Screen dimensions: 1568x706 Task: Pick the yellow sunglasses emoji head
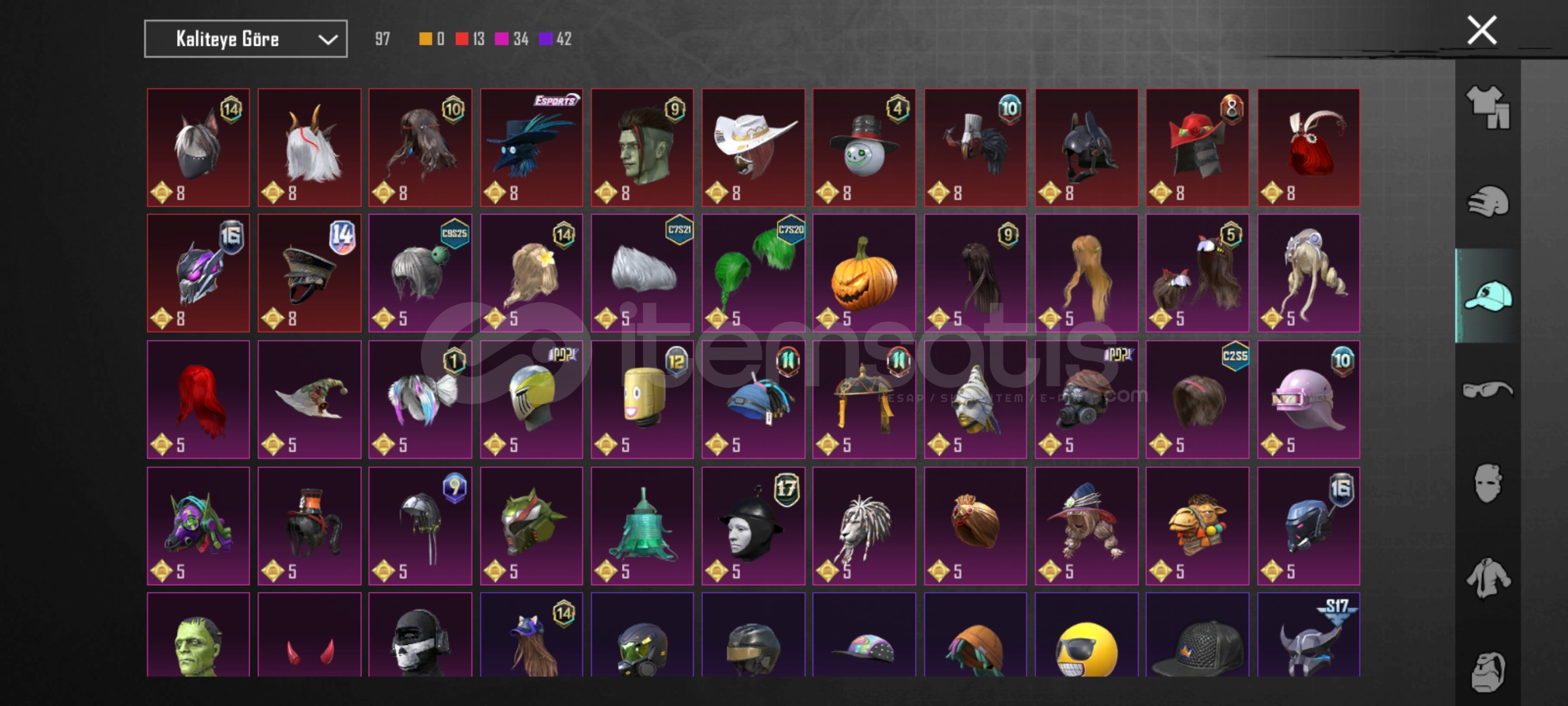click(x=1086, y=635)
